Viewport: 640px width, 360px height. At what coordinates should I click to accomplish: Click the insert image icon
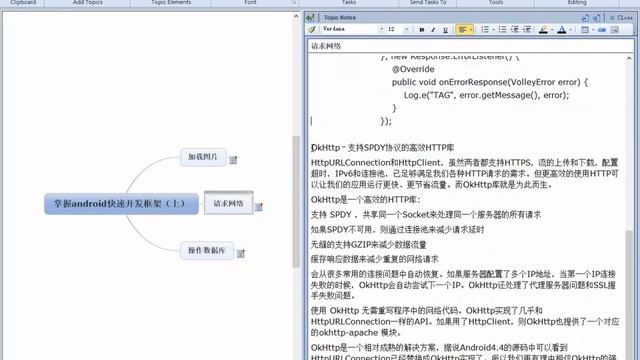[x=615, y=29]
